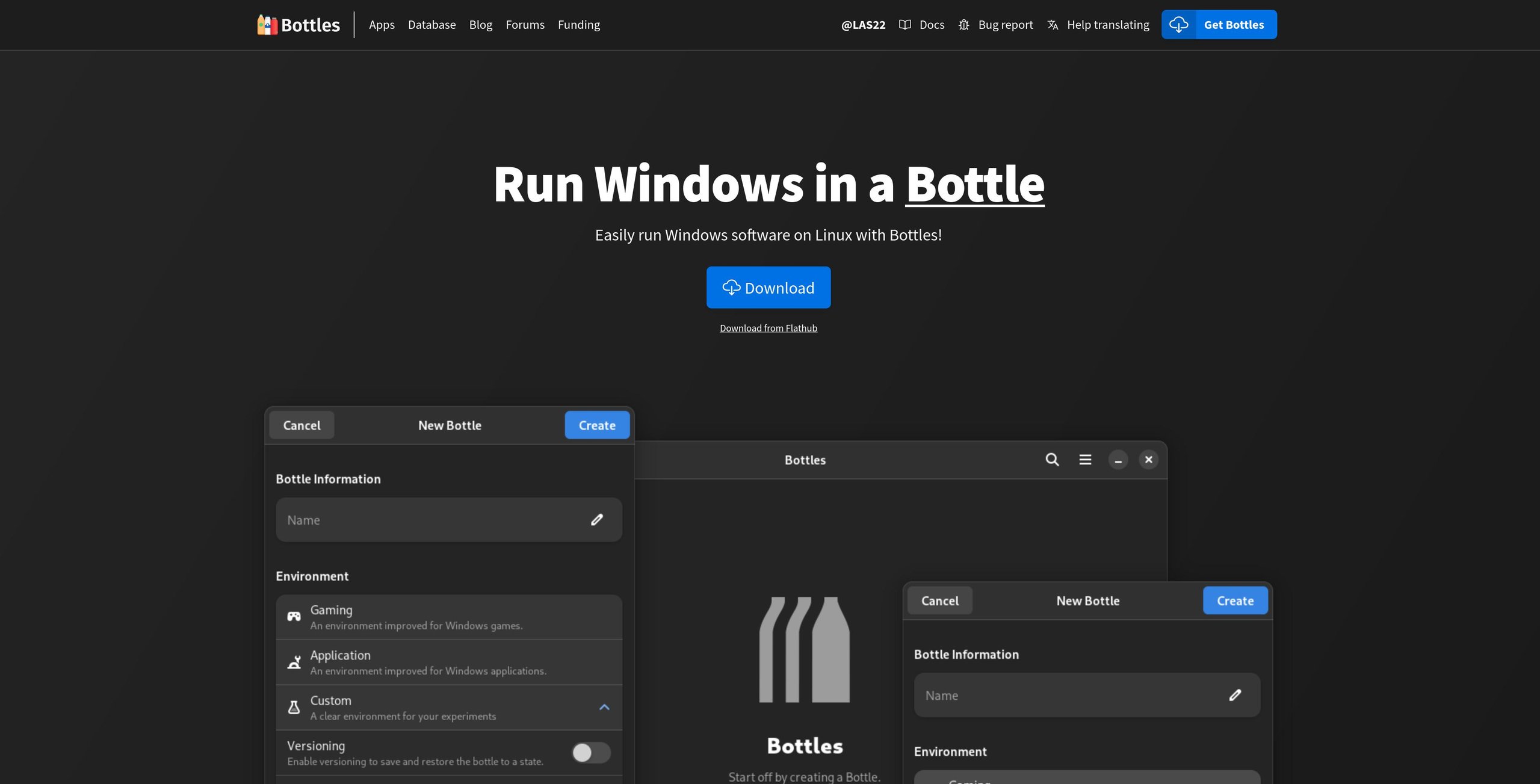Open the Bug report link
This screenshot has height=784, width=1540.
[1005, 25]
